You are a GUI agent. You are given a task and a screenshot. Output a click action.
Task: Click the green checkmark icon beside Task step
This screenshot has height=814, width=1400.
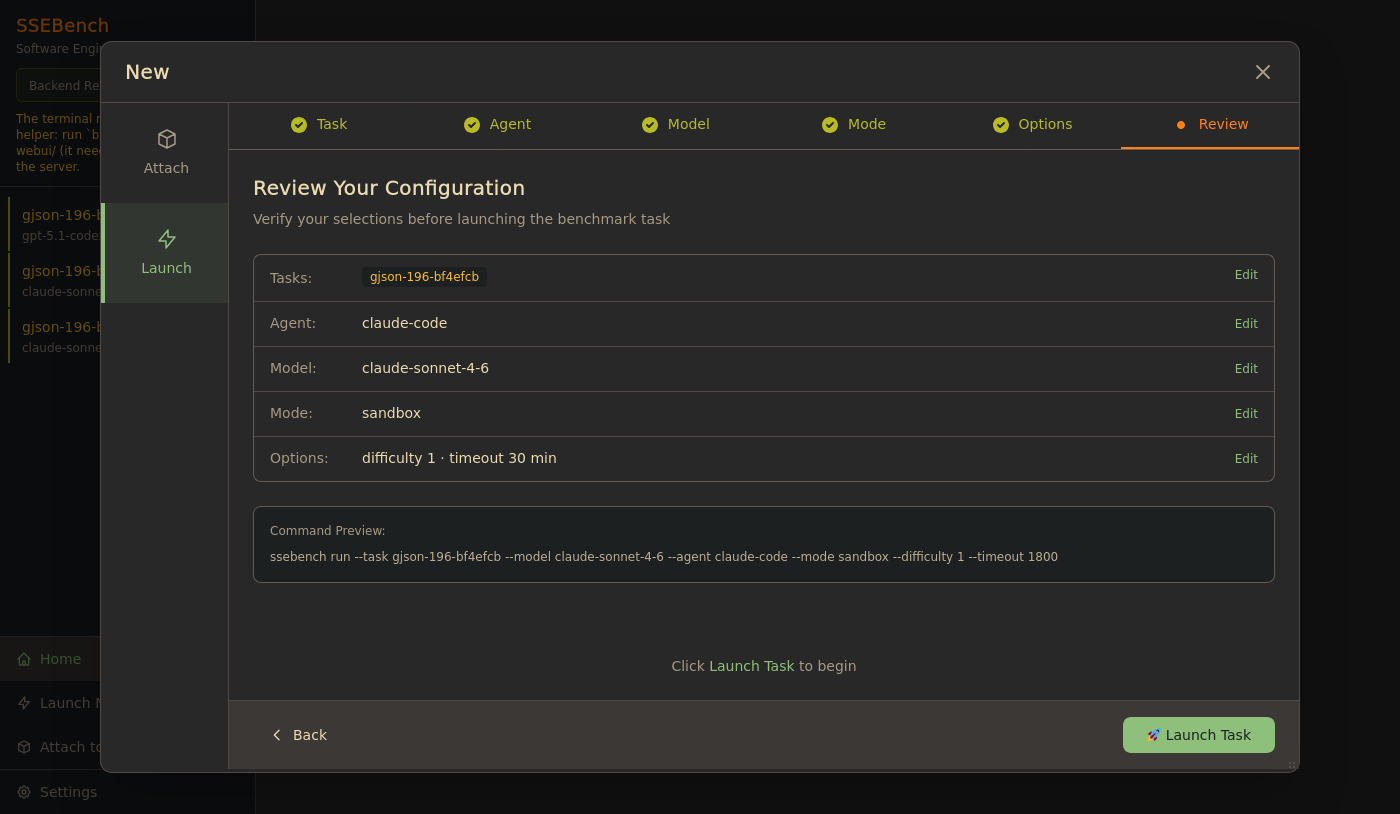299,125
